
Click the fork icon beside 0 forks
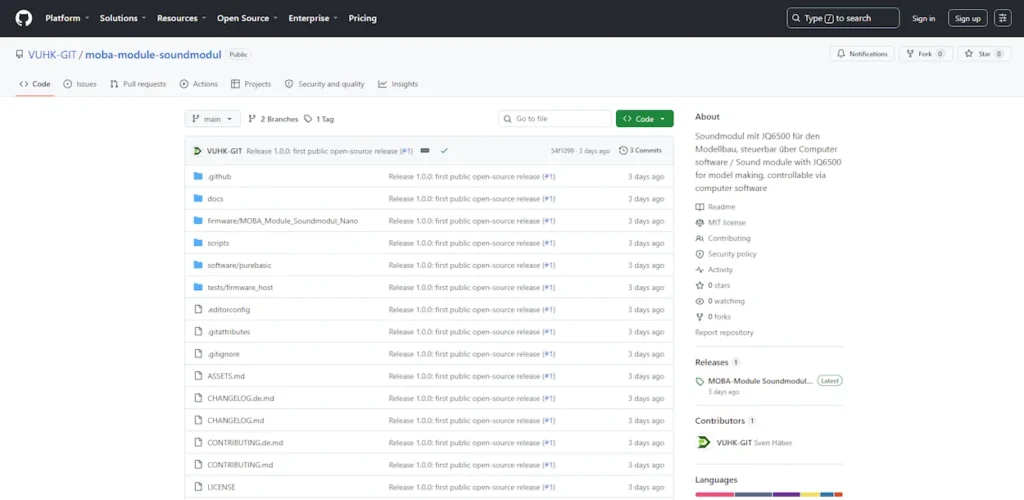(x=699, y=317)
